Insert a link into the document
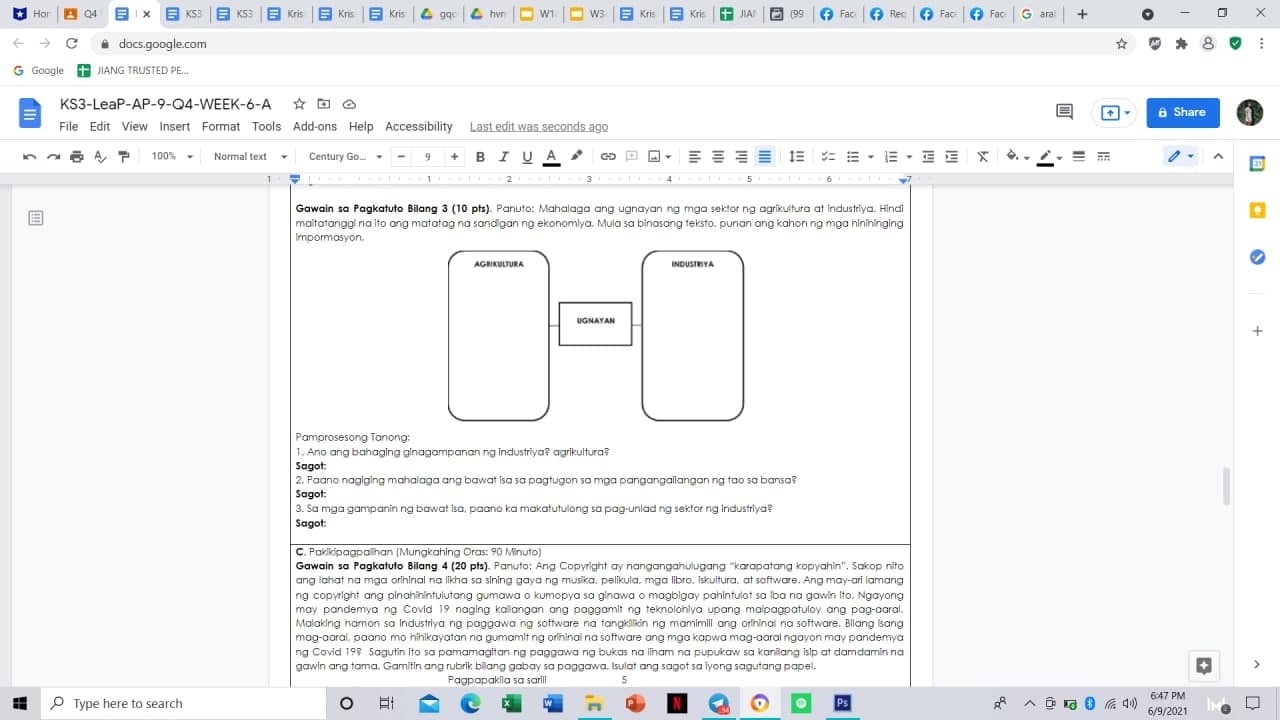The height and width of the screenshot is (720, 1280). point(609,156)
